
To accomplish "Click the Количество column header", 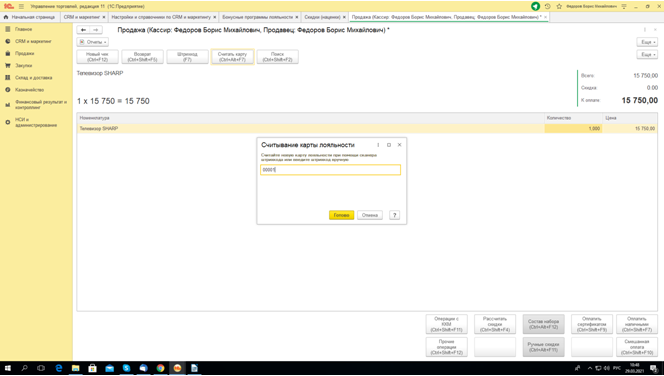I will click(x=573, y=118).
